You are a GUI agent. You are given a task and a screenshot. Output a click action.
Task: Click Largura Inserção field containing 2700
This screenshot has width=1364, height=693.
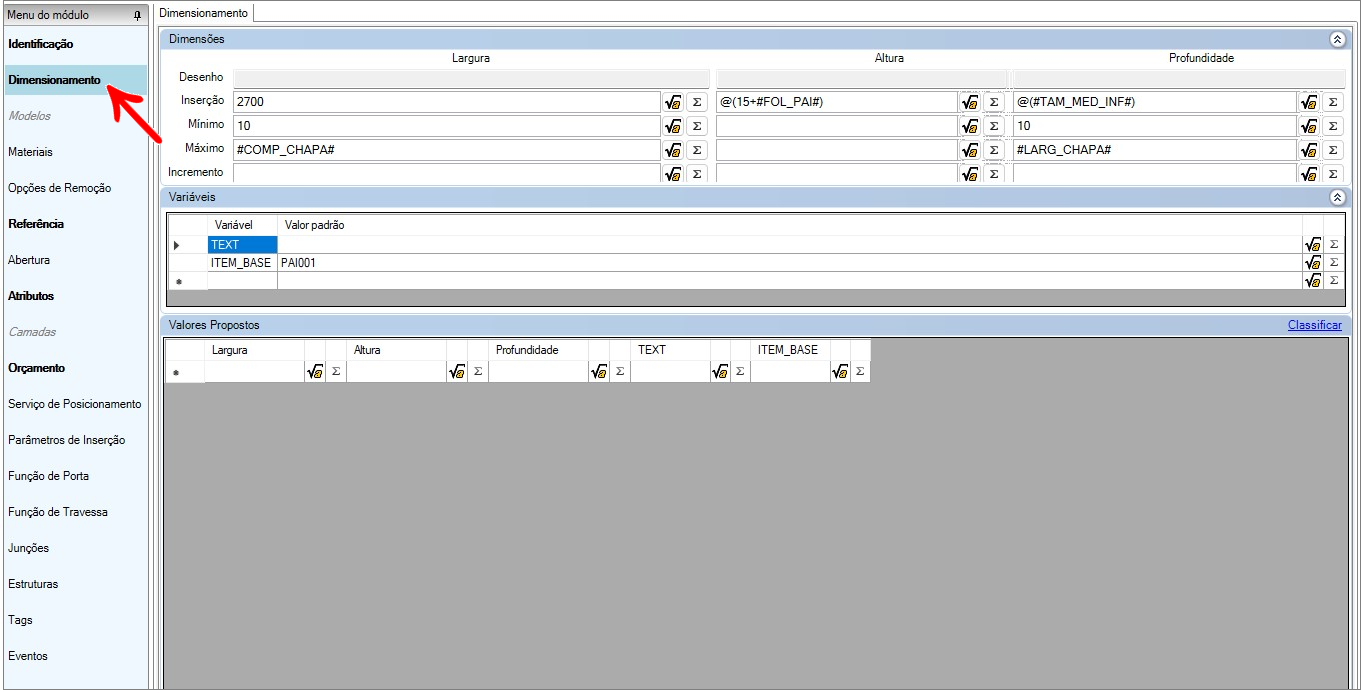pyautogui.click(x=447, y=102)
